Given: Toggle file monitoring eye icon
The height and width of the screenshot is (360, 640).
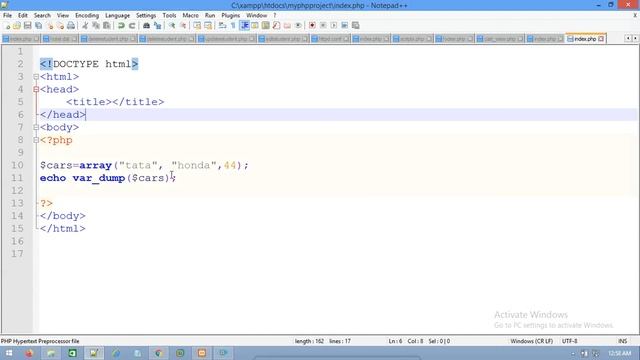Looking at the screenshot, I should coord(298,26).
